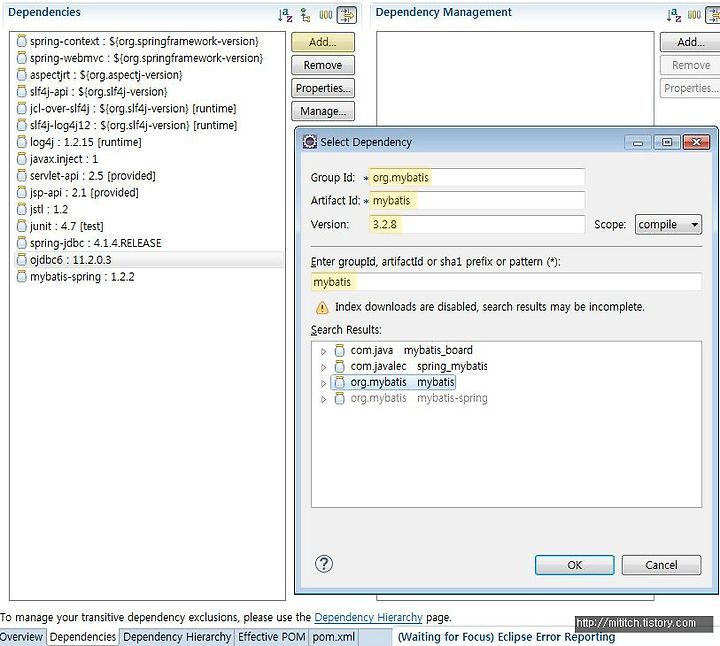Click jar icon next to jstl

21,209
